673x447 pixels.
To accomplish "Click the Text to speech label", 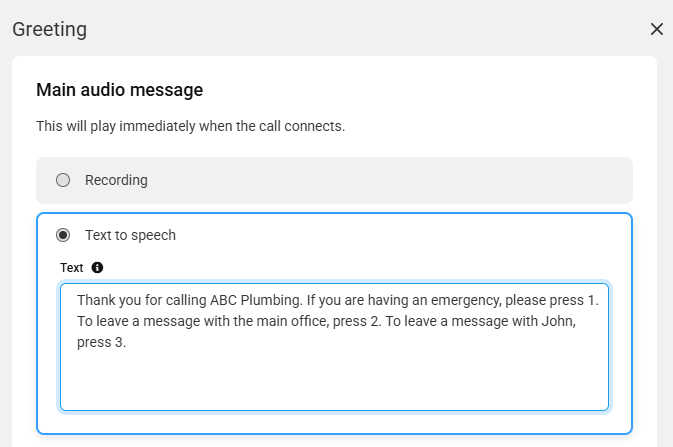I will (130, 235).
